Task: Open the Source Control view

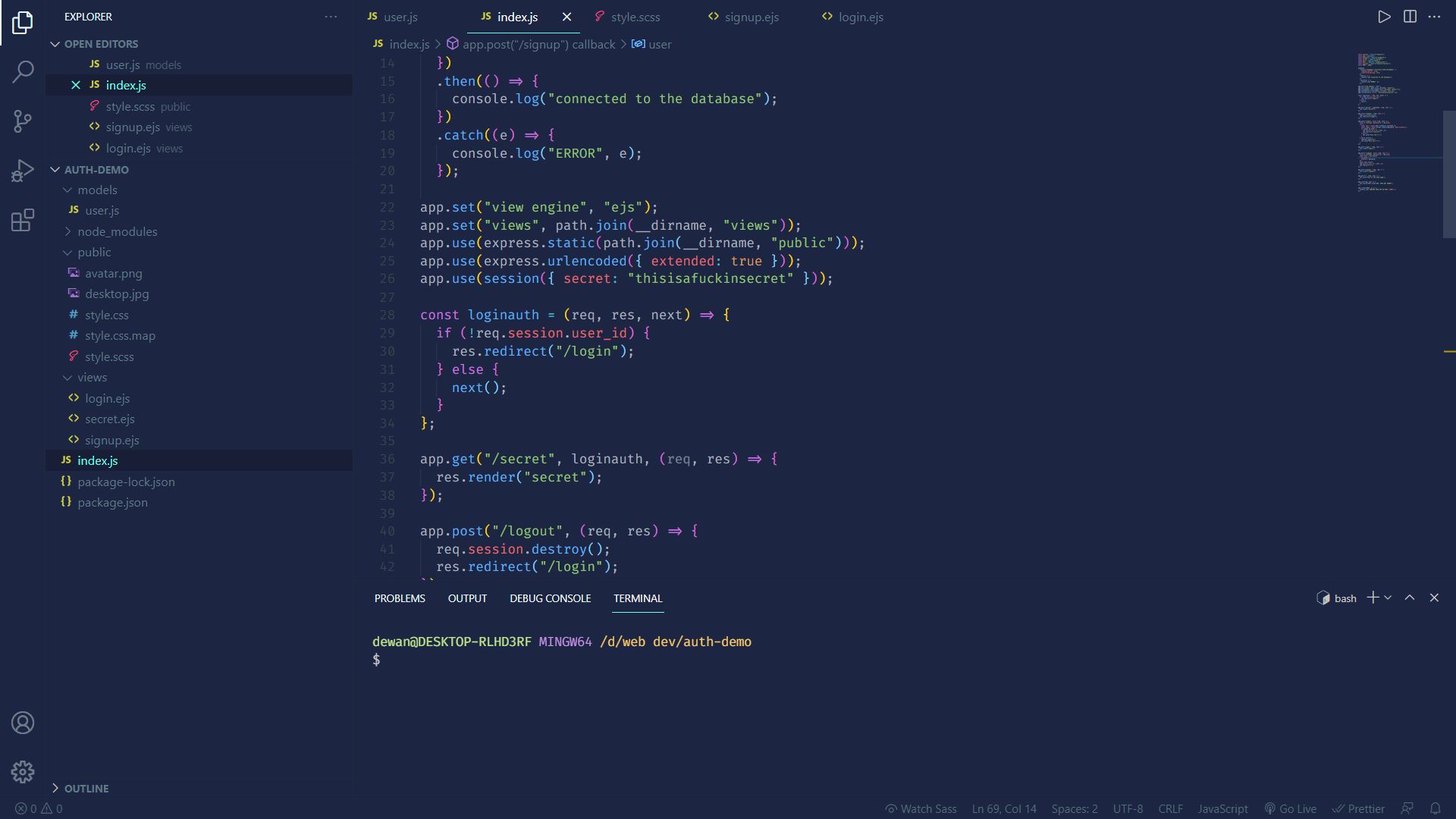Action: tap(23, 121)
